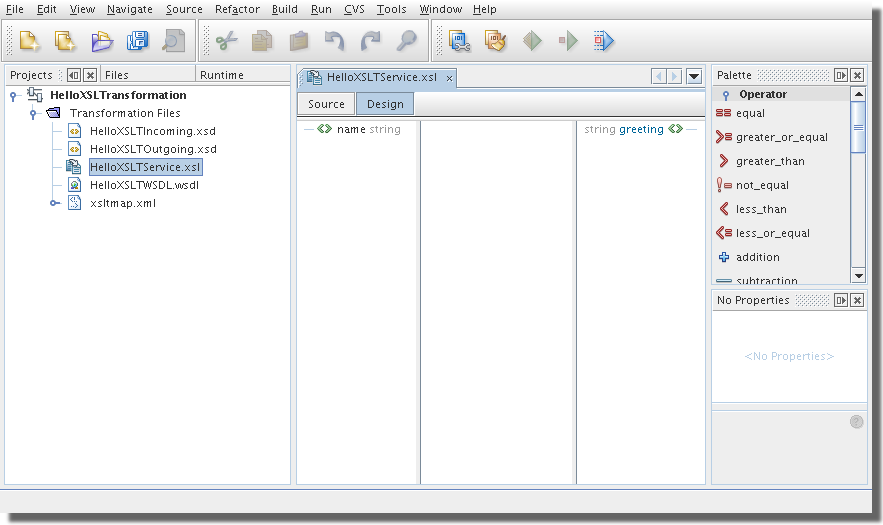Open the Navigate menu
Screen dimensions: 883x525
(130, 10)
